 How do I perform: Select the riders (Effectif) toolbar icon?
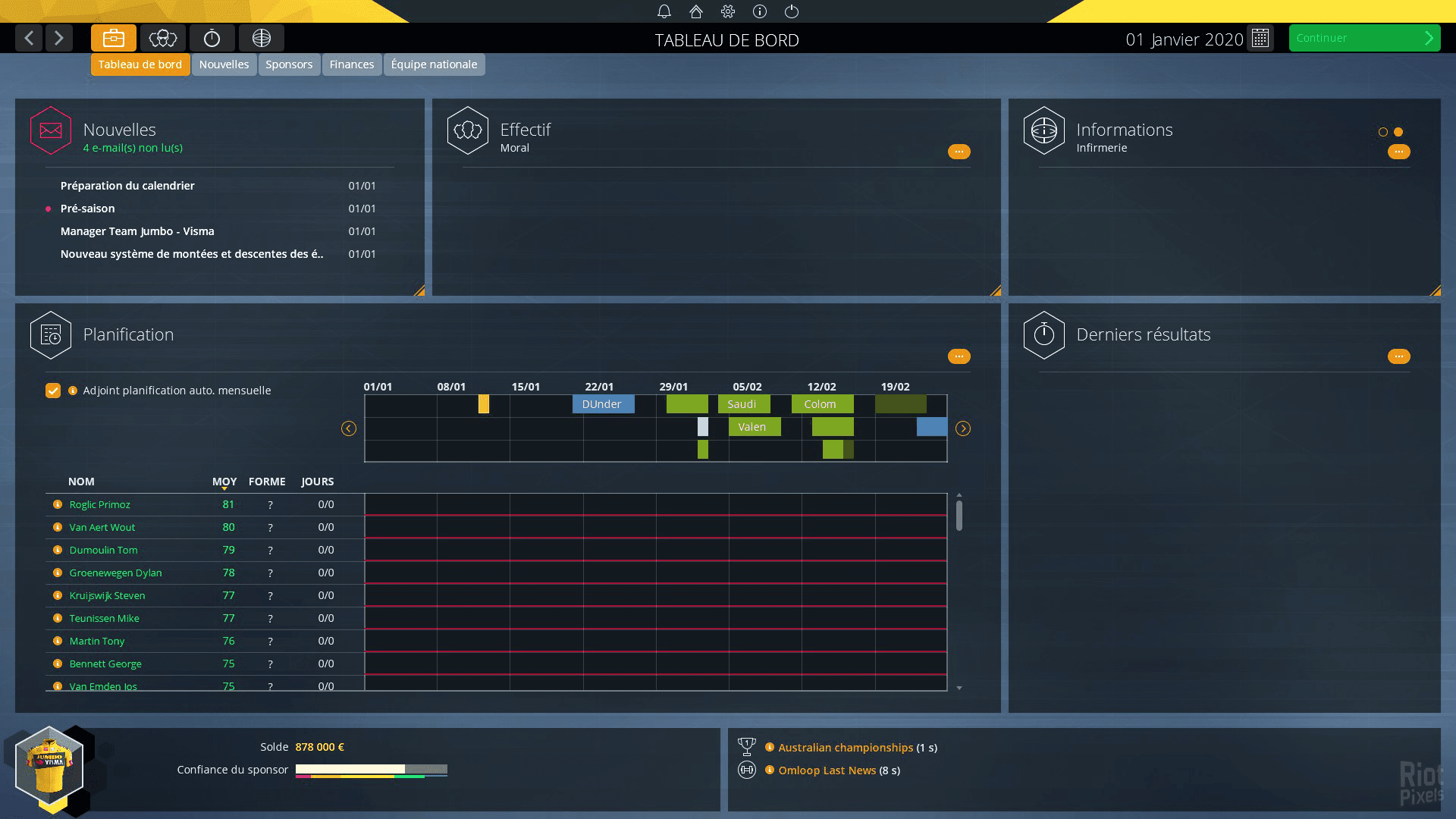pos(163,38)
